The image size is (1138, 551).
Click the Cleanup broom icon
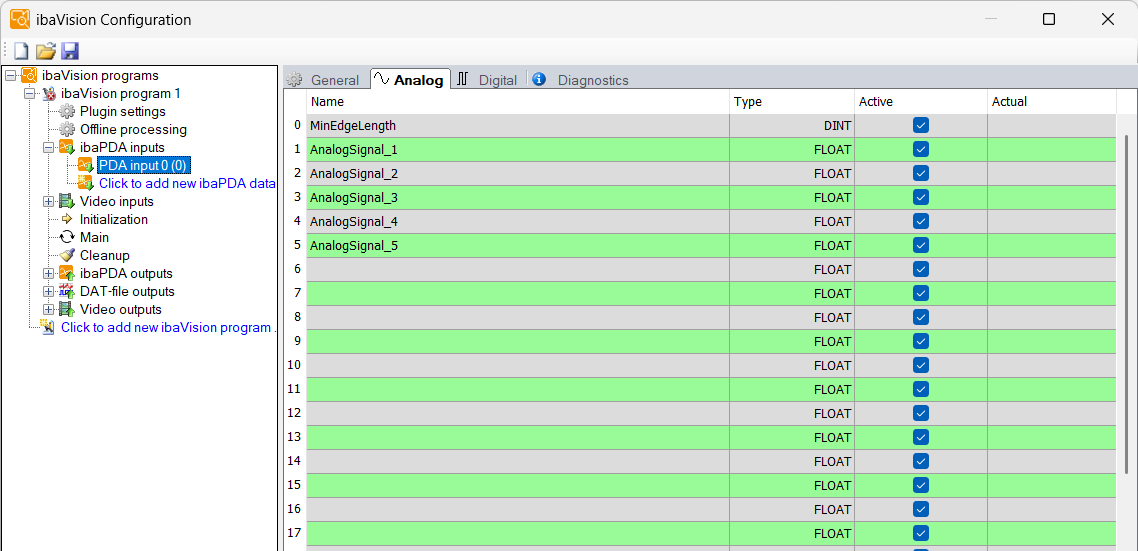67,255
